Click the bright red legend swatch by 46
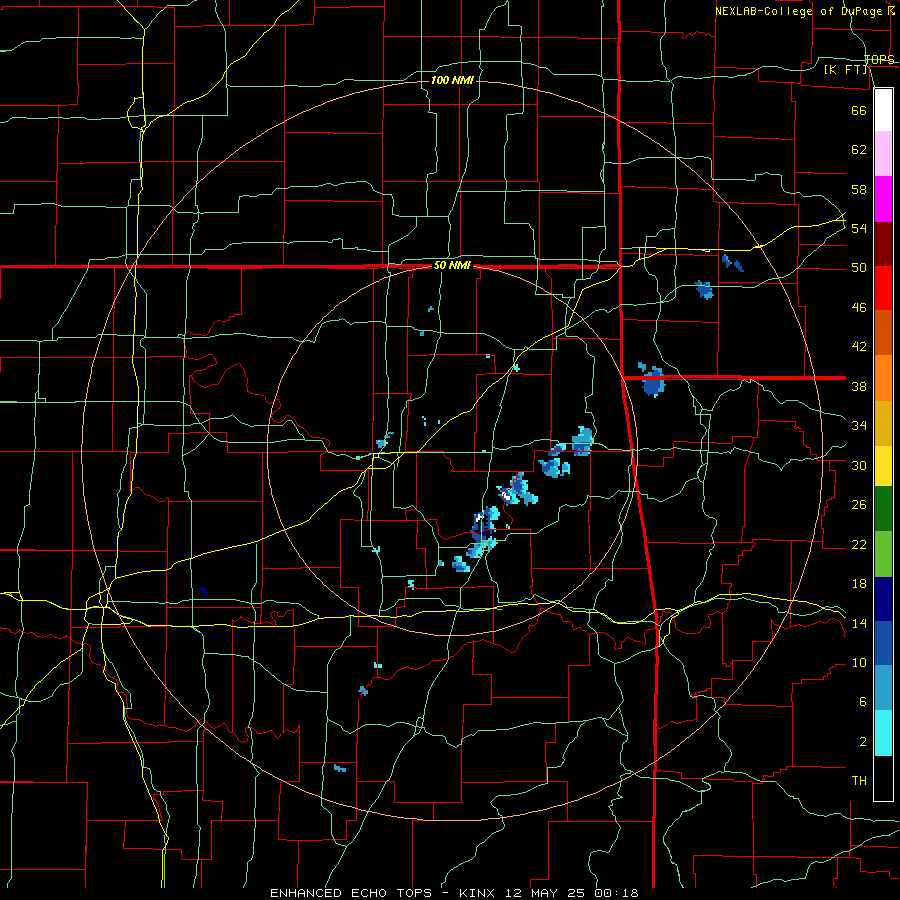 [883, 288]
